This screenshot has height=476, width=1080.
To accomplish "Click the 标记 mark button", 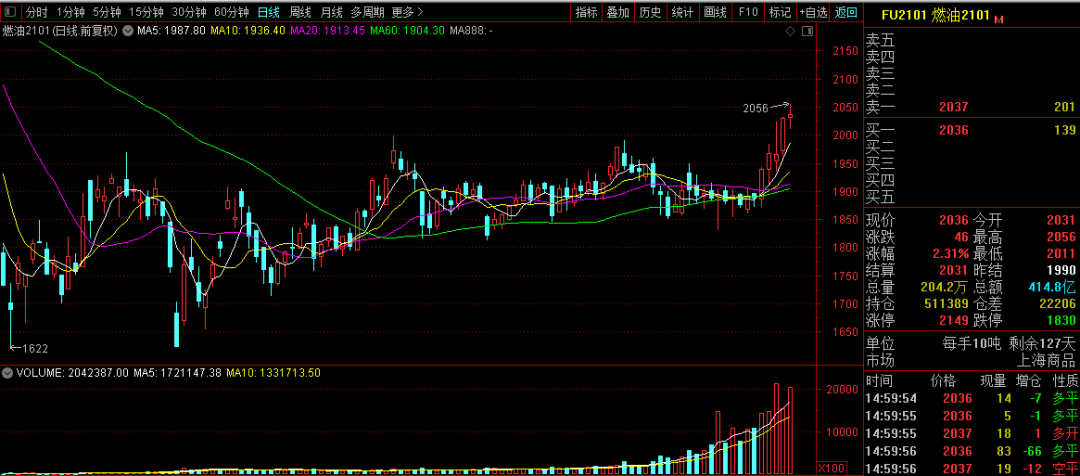I will pos(780,12).
